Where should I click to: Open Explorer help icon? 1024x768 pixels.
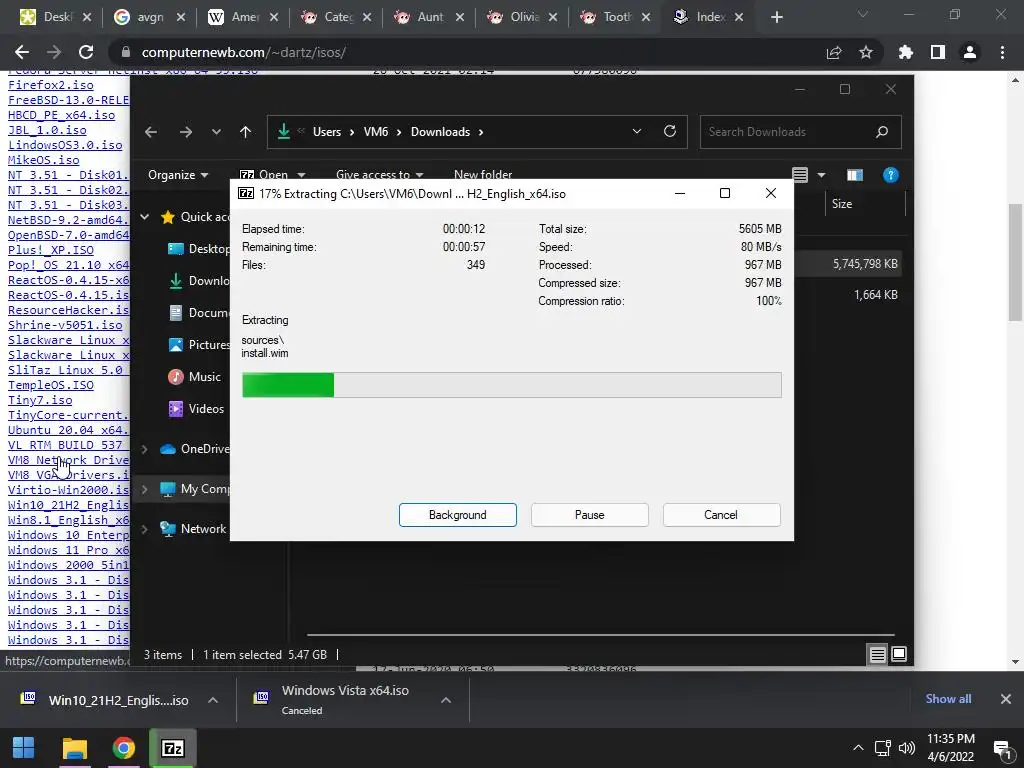coord(890,175)
